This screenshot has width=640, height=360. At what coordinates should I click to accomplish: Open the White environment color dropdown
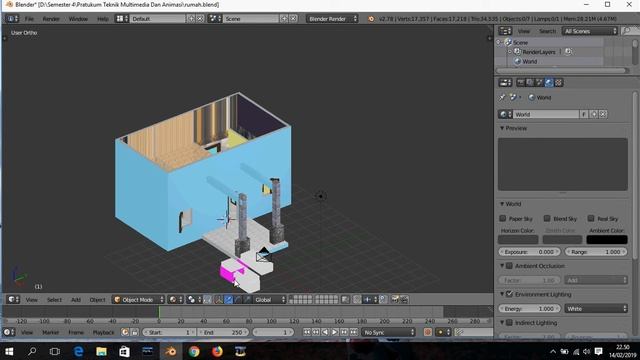tap(596, 309)
